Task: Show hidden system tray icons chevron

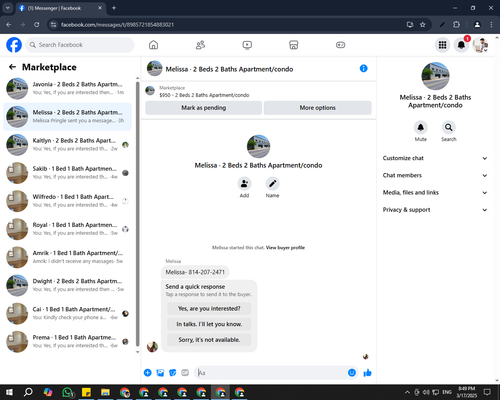Action: pyautogui.click(x=407, y=392)
